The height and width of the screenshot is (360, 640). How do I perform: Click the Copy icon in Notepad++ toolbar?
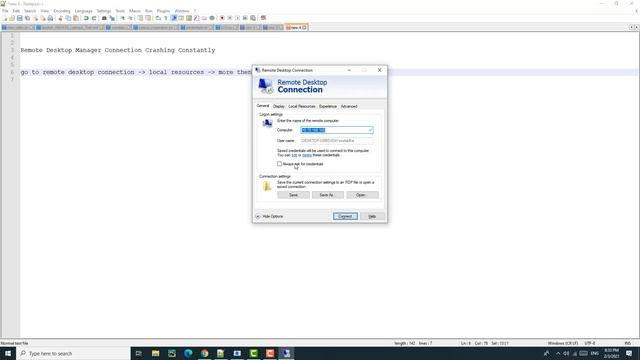(68, 18)
